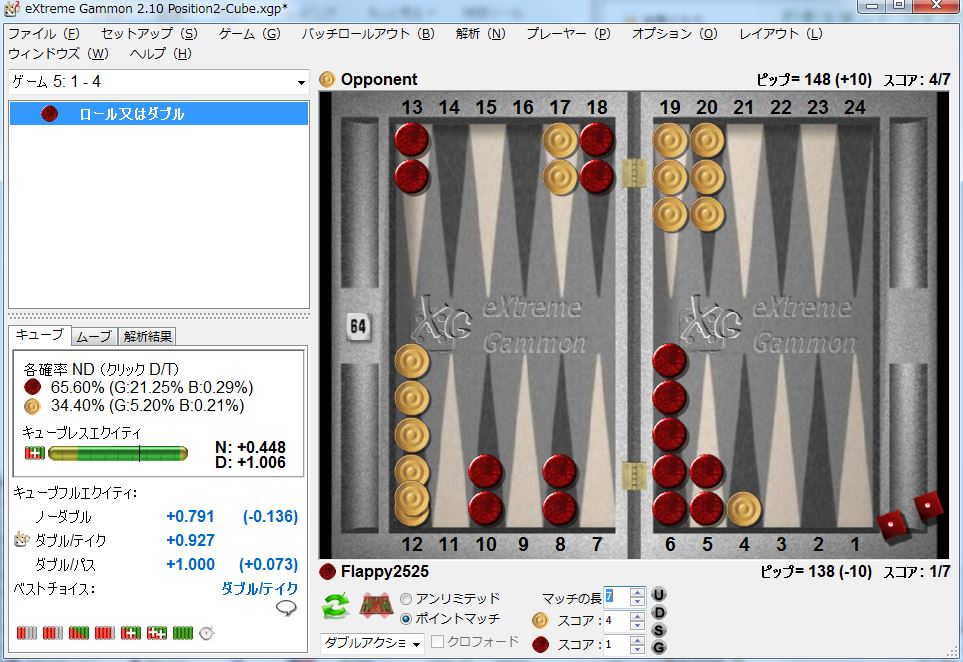This screenshot has width=963, height=662.
Task: Click the gold checker icon beside Opponent
Action: pyautogui.click(x=327, y=79)
